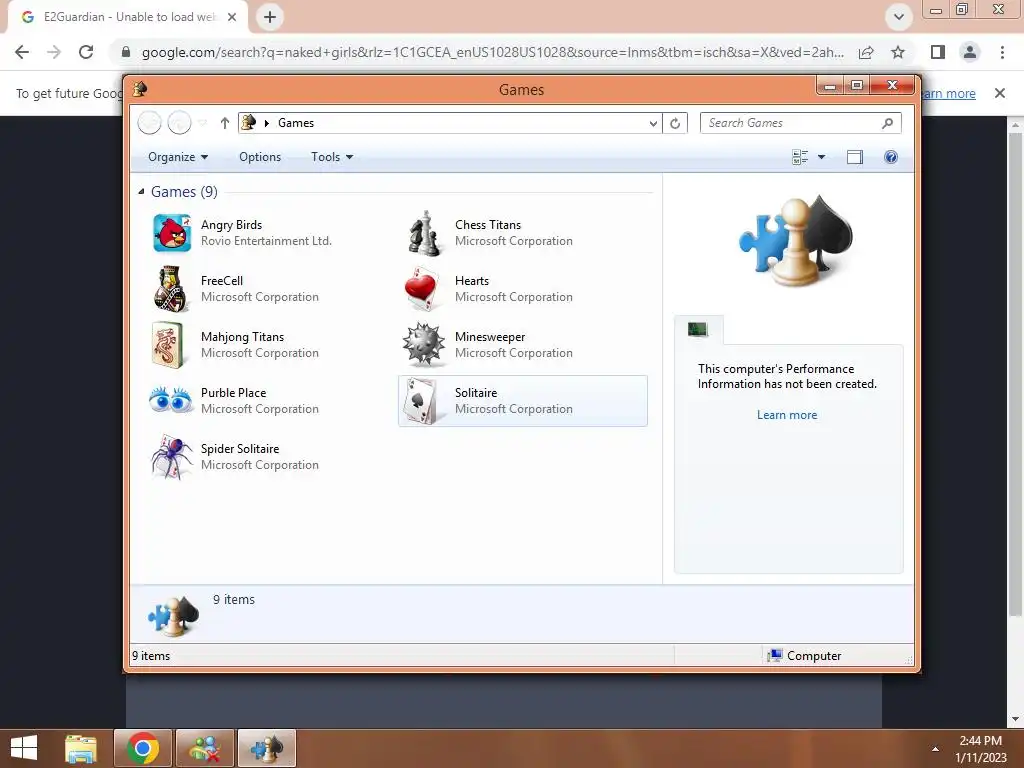This screenshot has width=1024, height=768.
Task: Click the Chrome URL address field
Action: pyautogui.click(x=492, y=52)
